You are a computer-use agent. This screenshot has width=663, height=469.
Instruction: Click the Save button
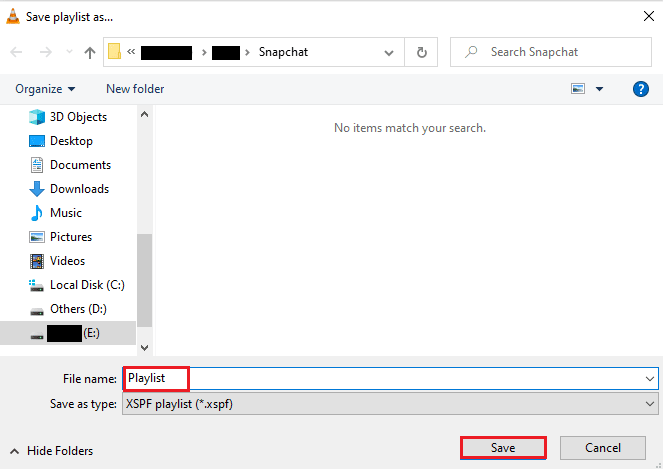point(503,448)
